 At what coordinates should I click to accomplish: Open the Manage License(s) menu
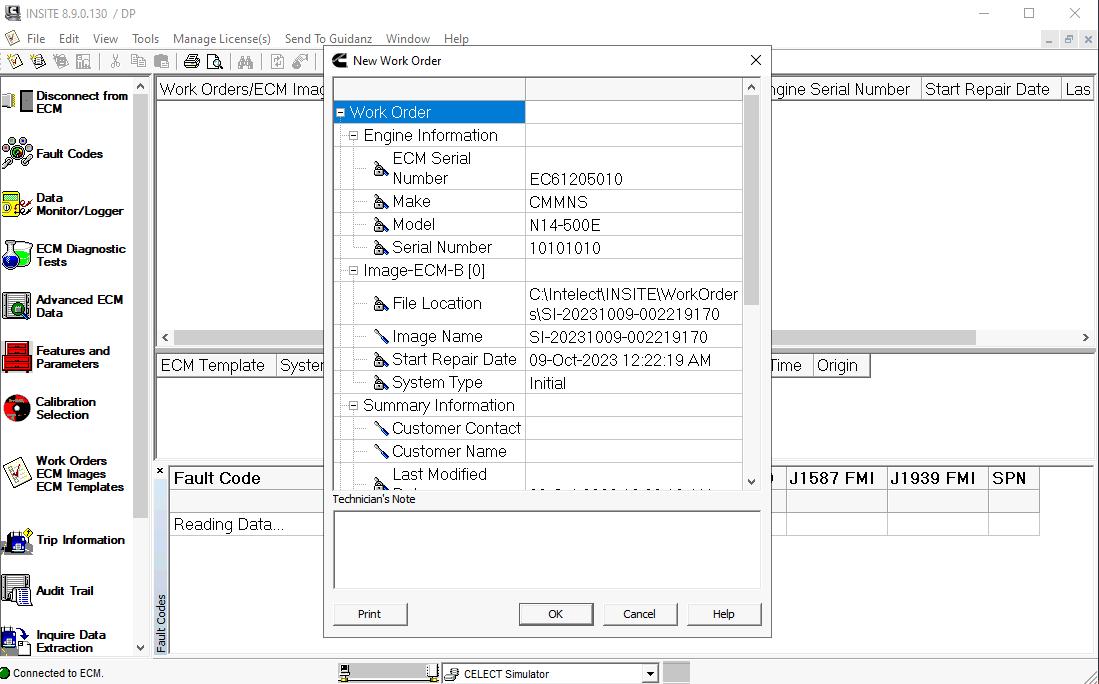pyautogui.click(x=221, y=39)
